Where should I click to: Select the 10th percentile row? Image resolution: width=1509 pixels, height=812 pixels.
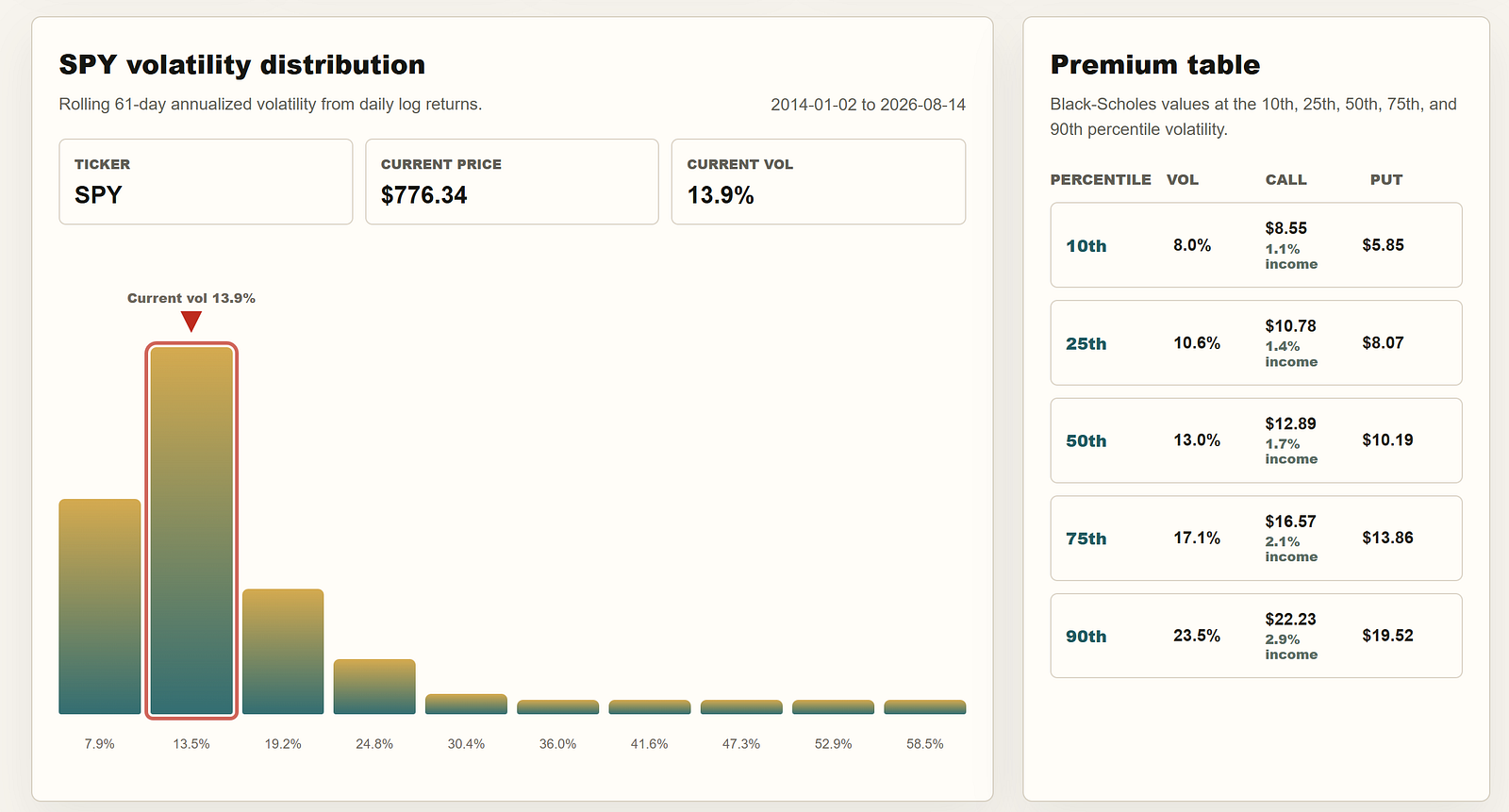[1256, 245]
